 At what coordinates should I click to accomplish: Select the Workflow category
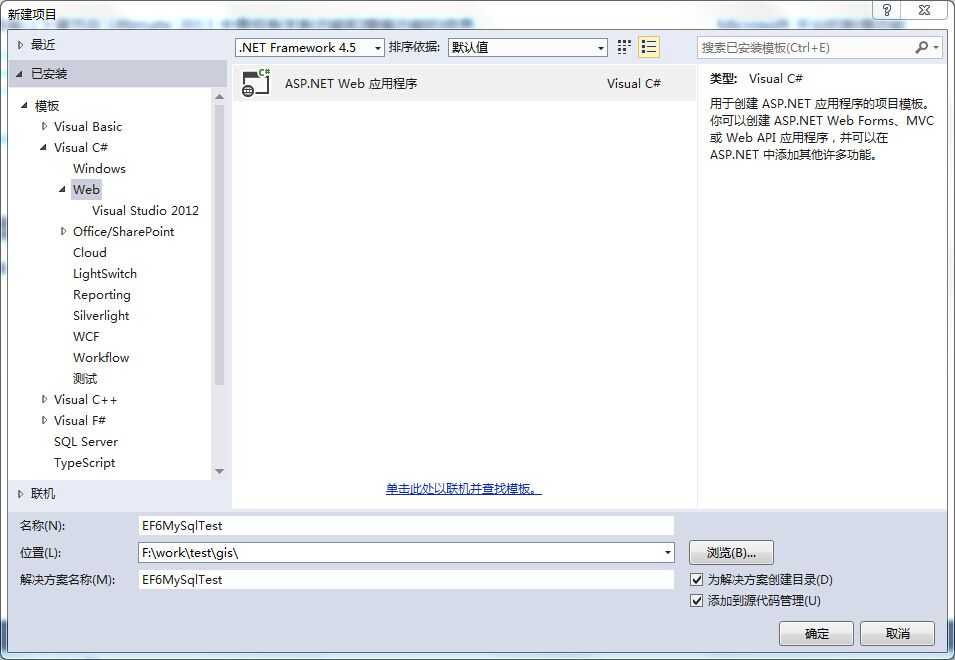click(x=101, y=357)
